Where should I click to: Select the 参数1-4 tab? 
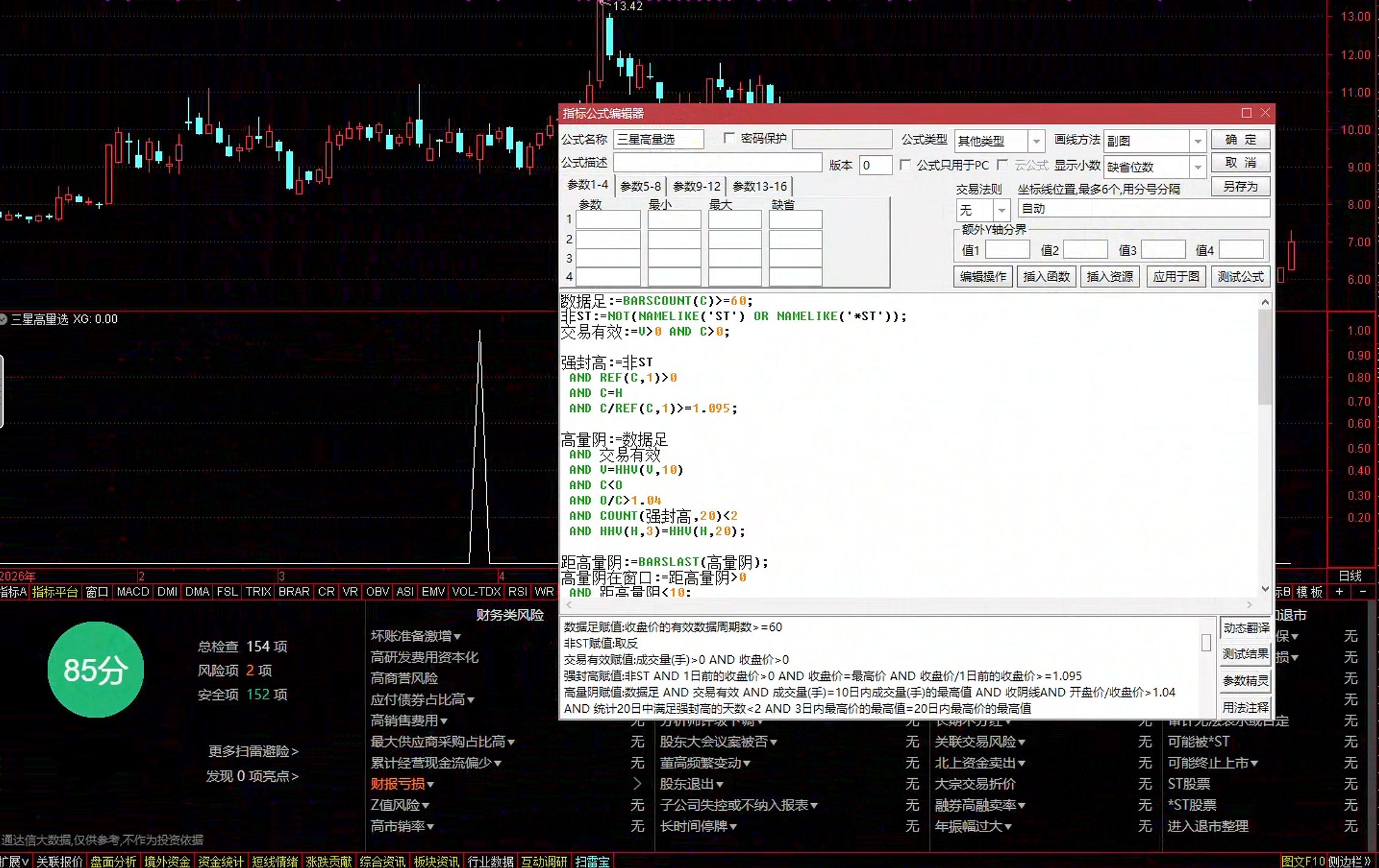pyautogui.click(x=587, y=185)
